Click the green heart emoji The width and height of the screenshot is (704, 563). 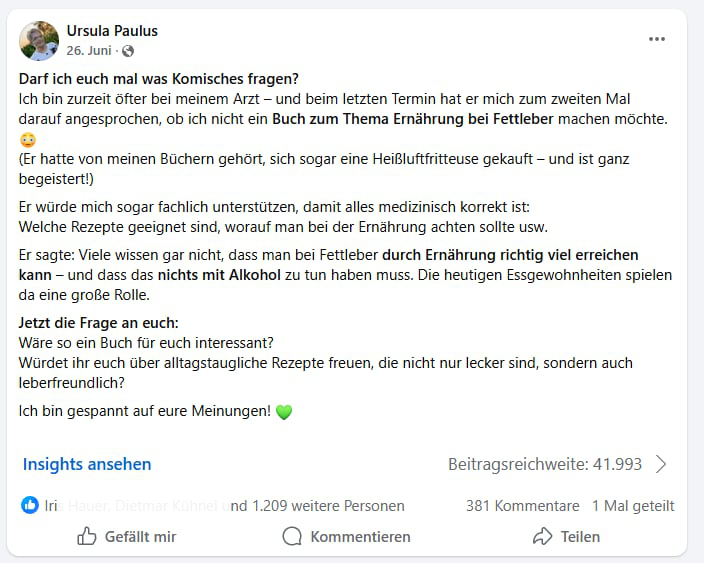point(284,411)
